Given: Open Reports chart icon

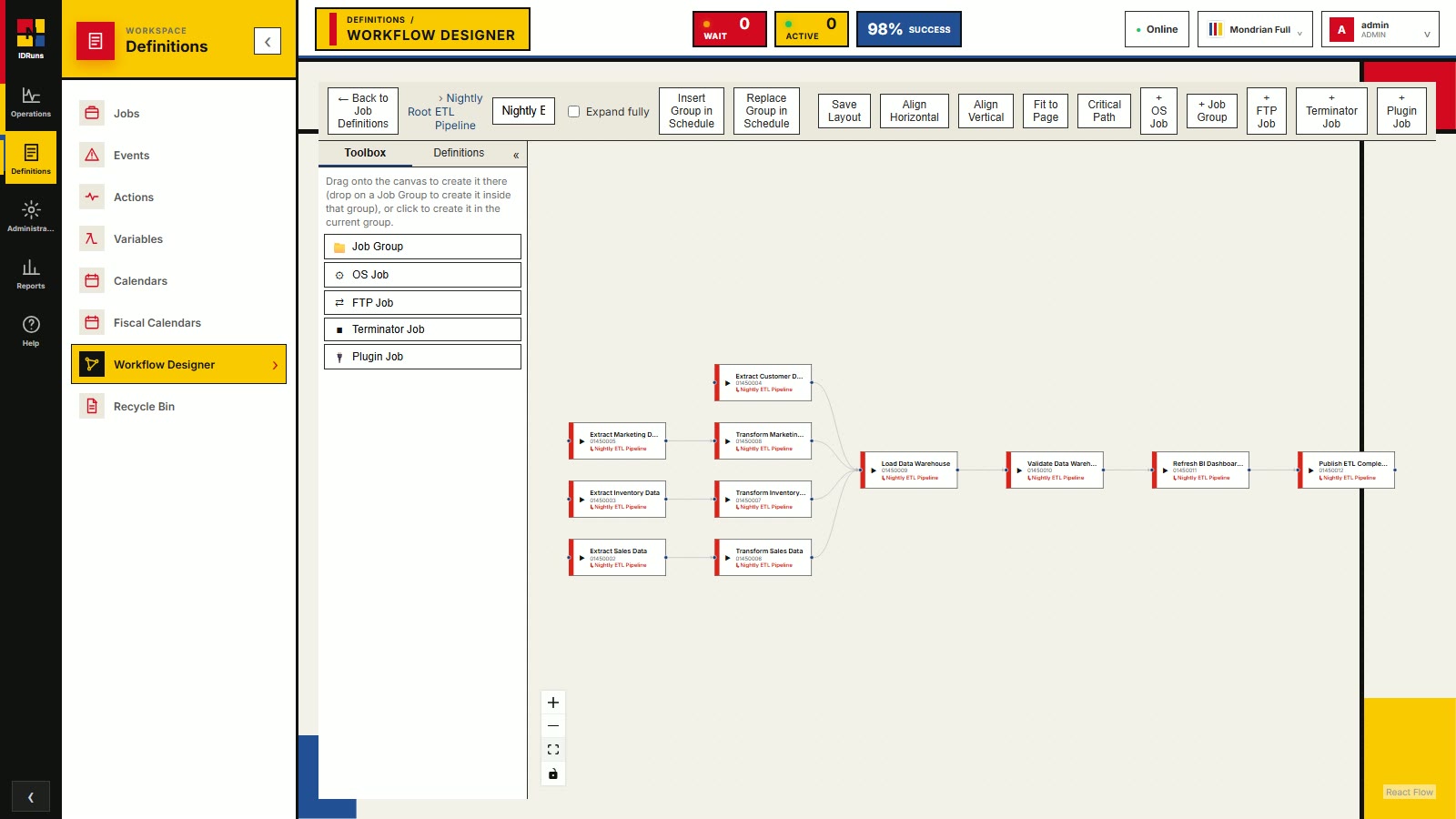Looking at the screenshot, I should click(31, 274).
